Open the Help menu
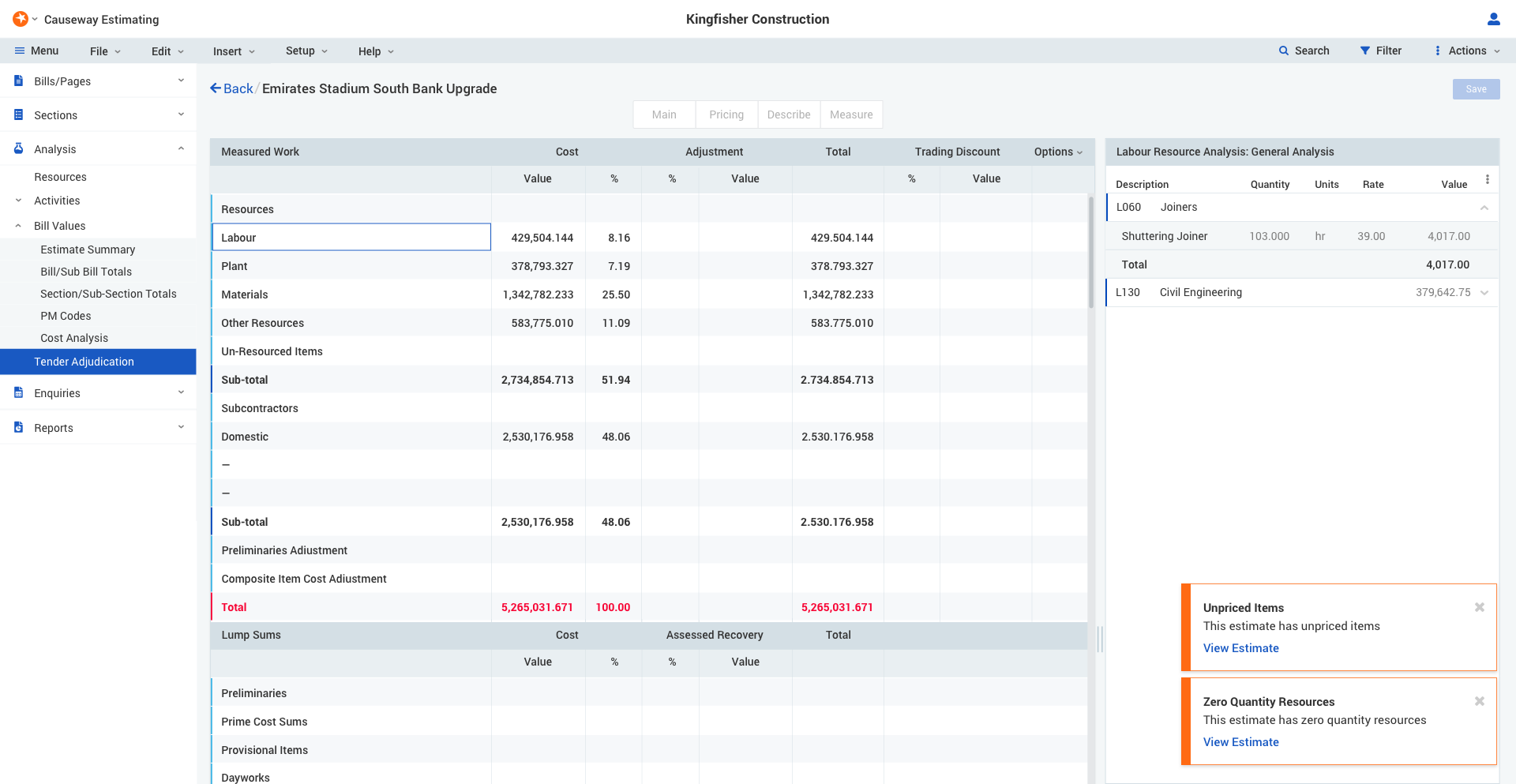 (x=376, y=51)
